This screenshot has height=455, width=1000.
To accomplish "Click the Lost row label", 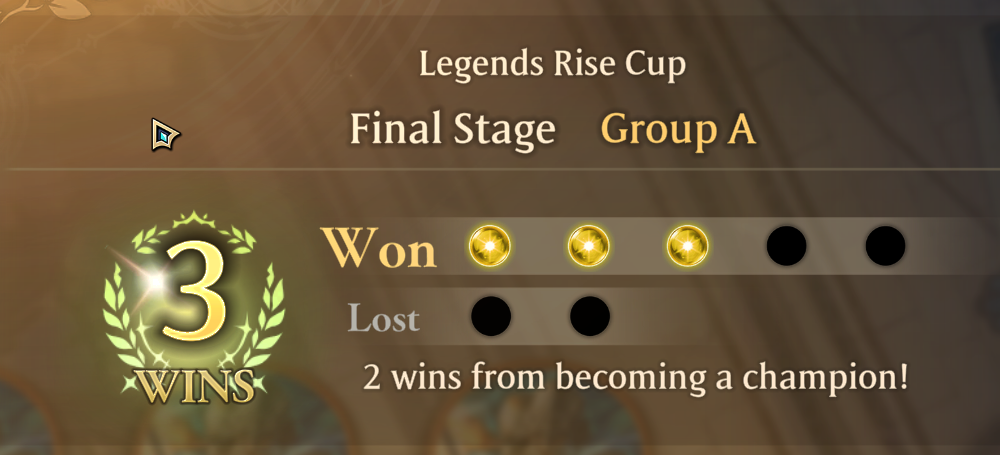I will pyautogui.click(x=383, y=318).
